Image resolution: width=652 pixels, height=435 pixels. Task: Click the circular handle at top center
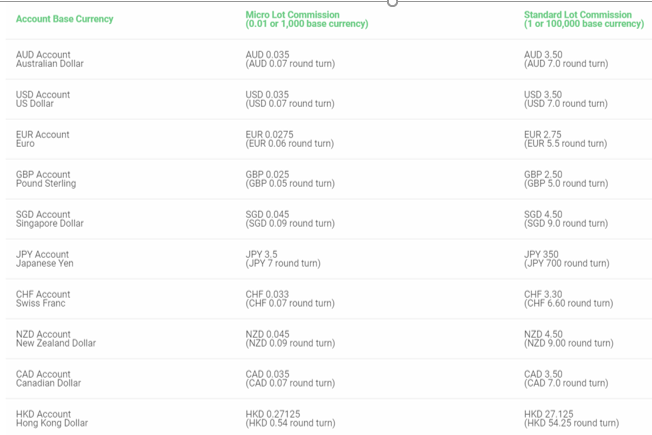point(392,3)
